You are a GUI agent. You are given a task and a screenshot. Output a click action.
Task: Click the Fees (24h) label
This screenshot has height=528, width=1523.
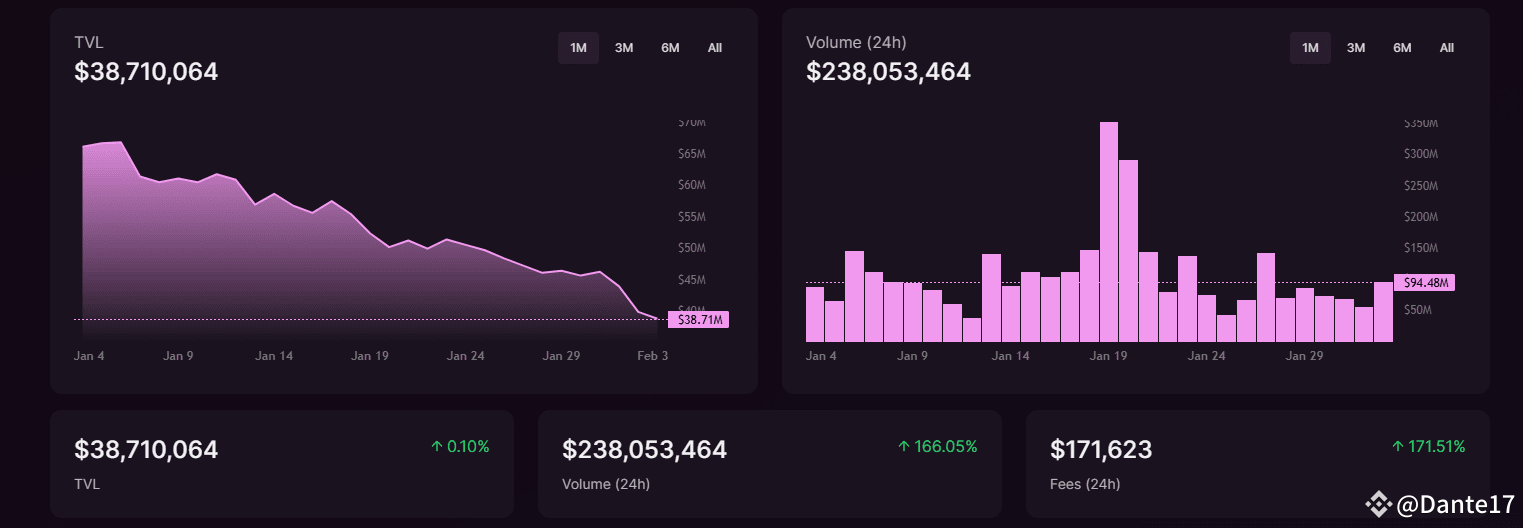pyautogui.click(x=1085, y=484)
